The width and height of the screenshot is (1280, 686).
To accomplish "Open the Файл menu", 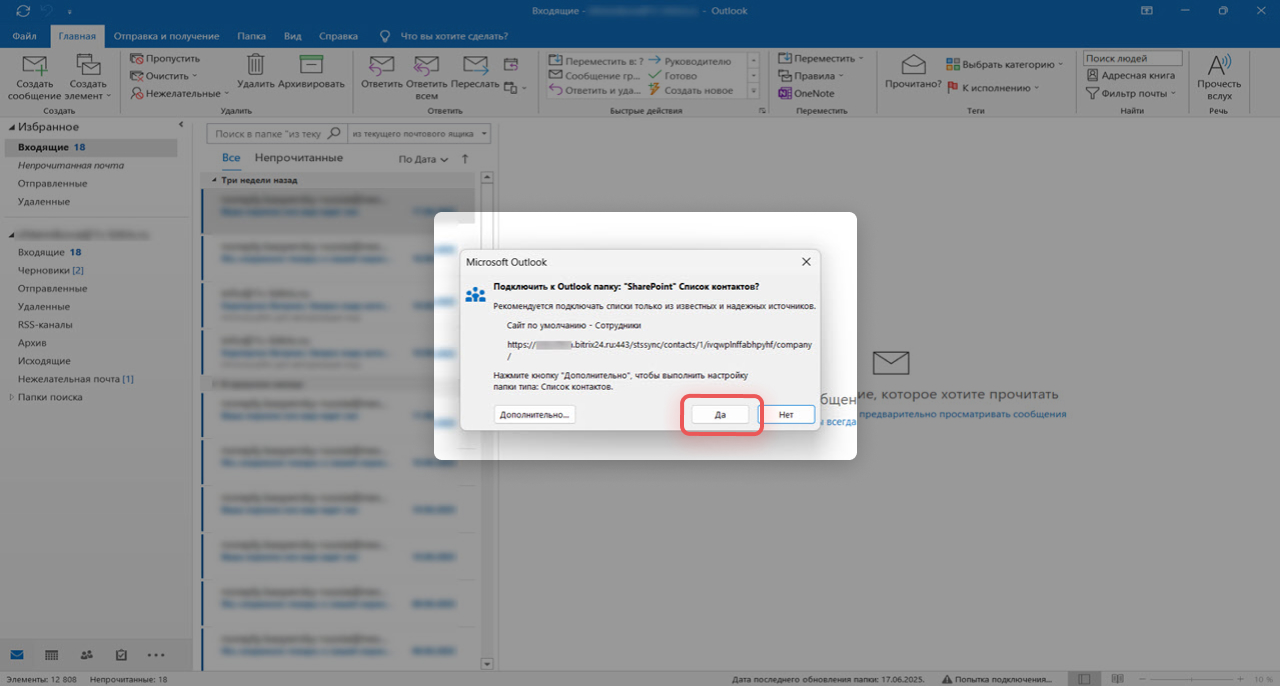I will (24, 36).
